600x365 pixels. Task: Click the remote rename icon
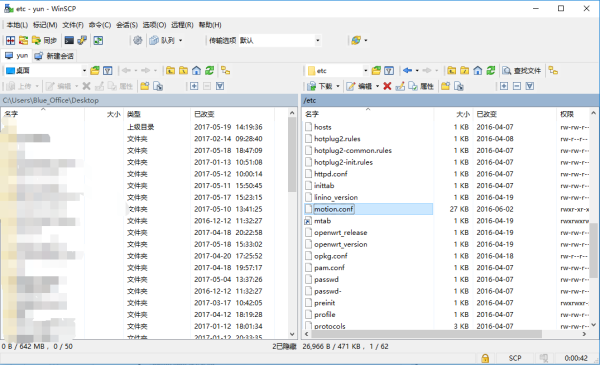pyautogui.click(x=400, y=86)
